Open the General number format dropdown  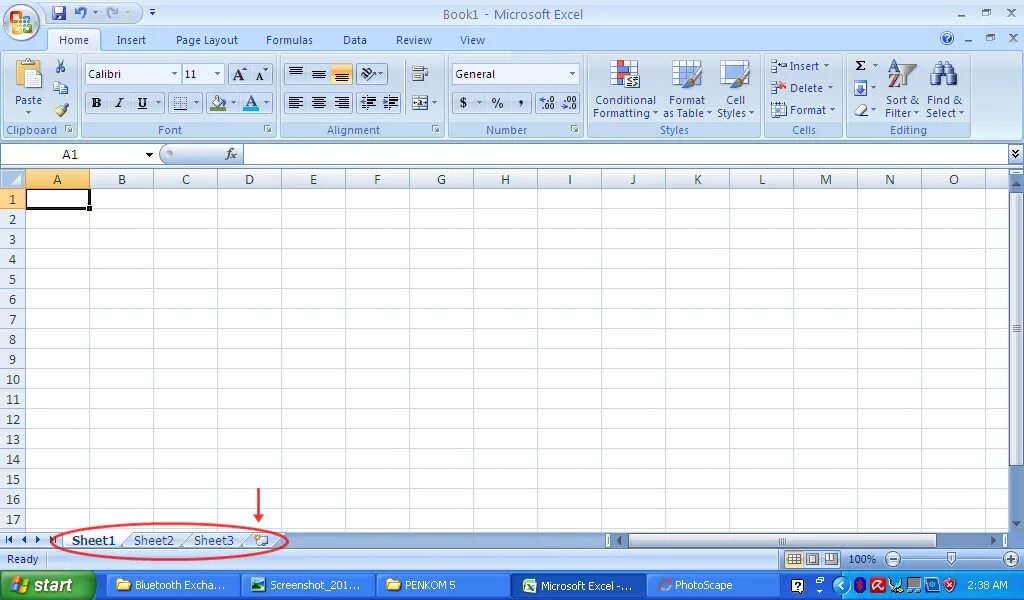[572, 74]
